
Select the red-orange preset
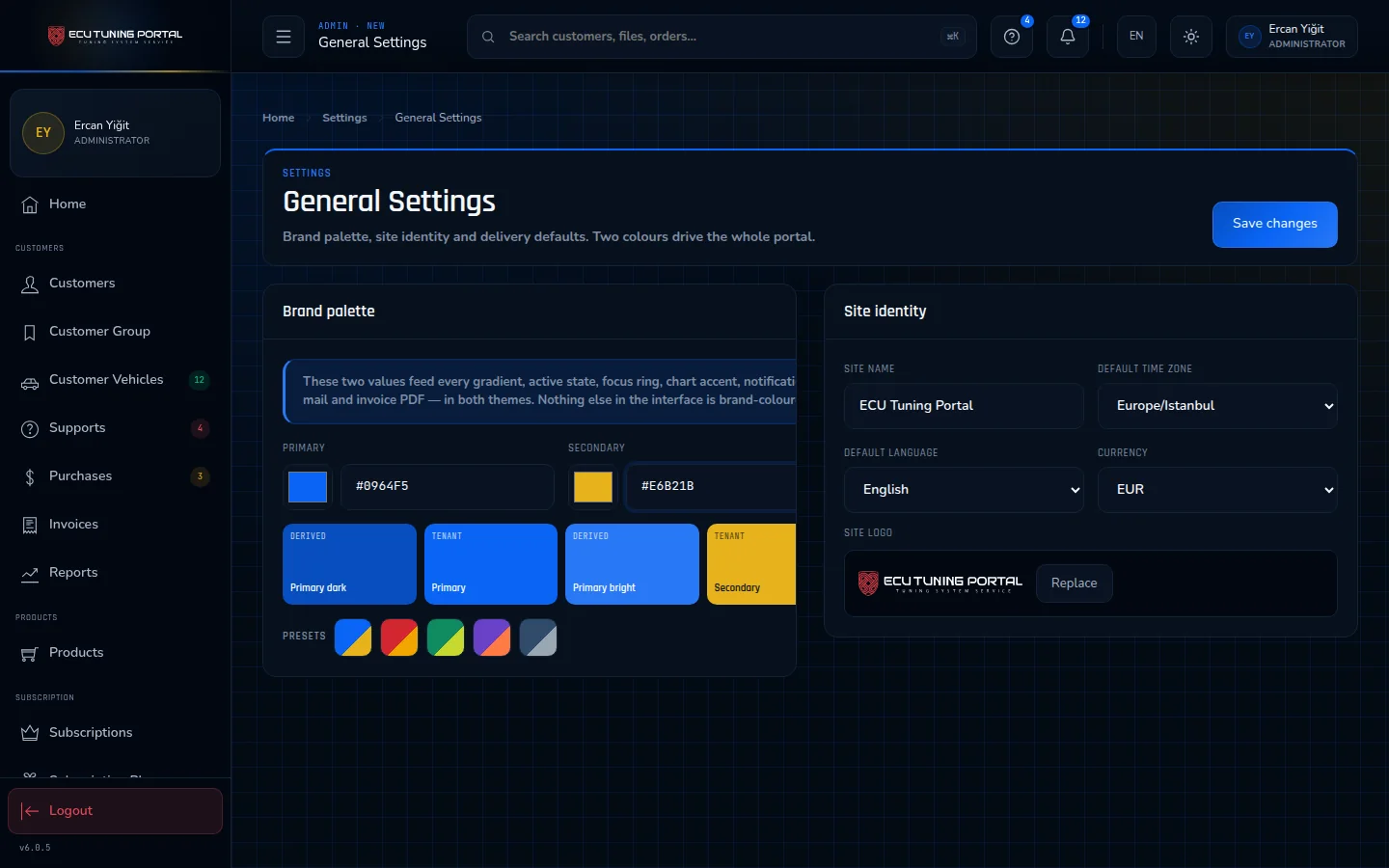tap(399, 637)
